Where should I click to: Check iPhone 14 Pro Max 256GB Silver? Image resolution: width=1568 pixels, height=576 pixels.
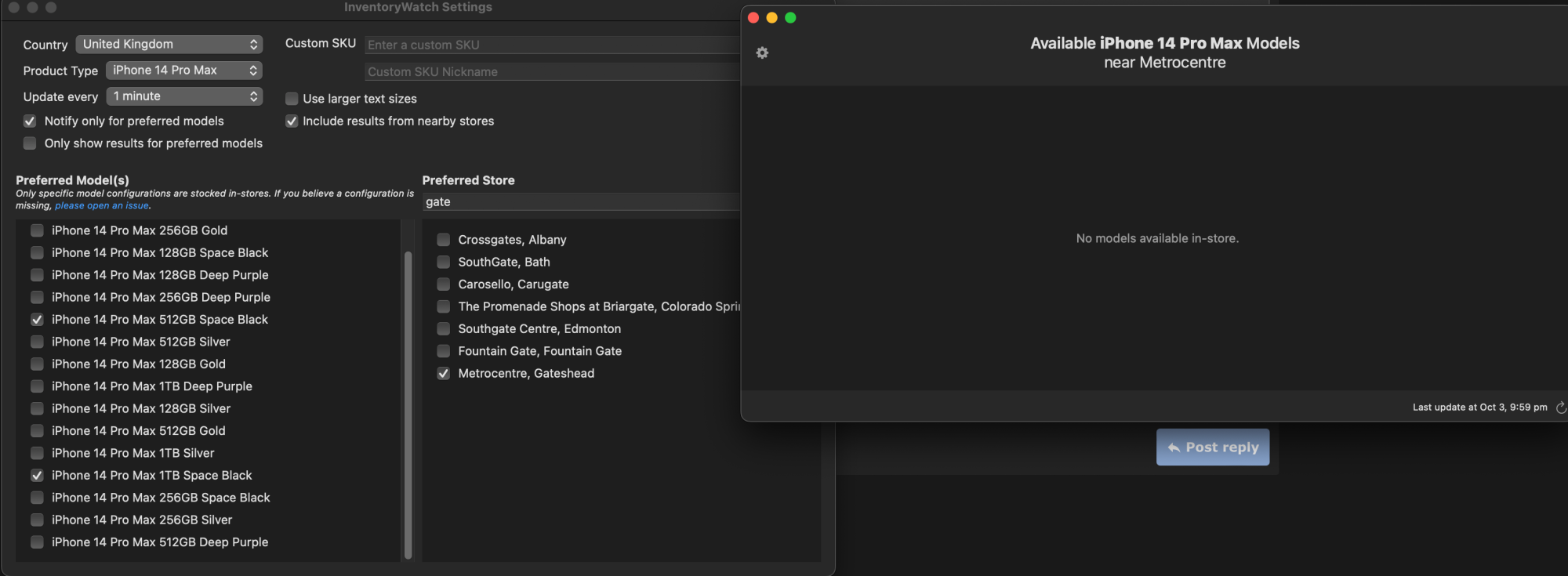click(37, 520)
